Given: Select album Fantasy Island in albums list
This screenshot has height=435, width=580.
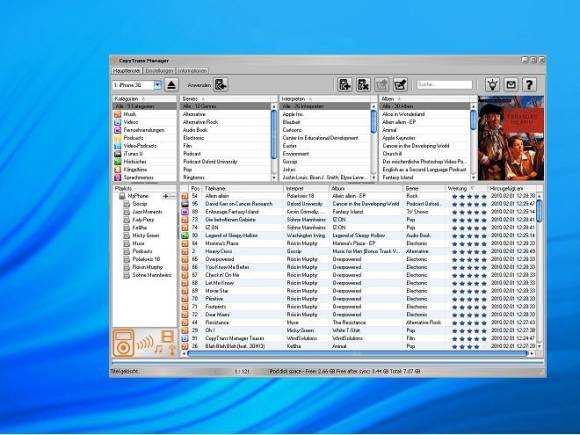Looking at the screenshot, I should point(399,178).
